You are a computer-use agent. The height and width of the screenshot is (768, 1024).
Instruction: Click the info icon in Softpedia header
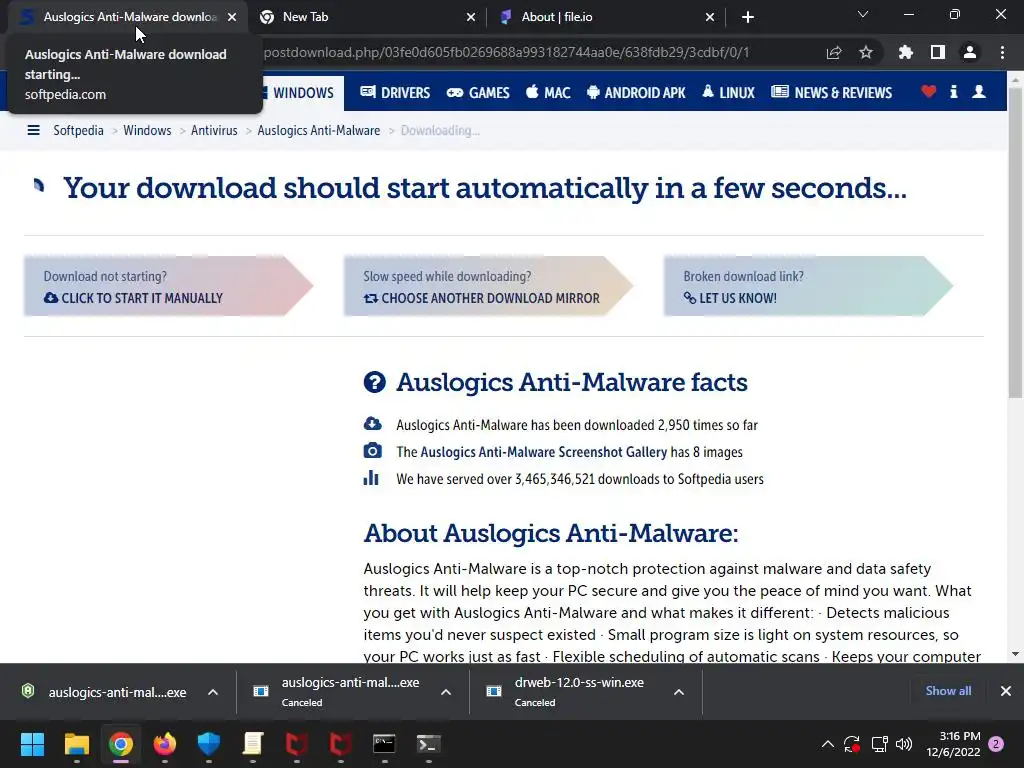tap(953, 92)
